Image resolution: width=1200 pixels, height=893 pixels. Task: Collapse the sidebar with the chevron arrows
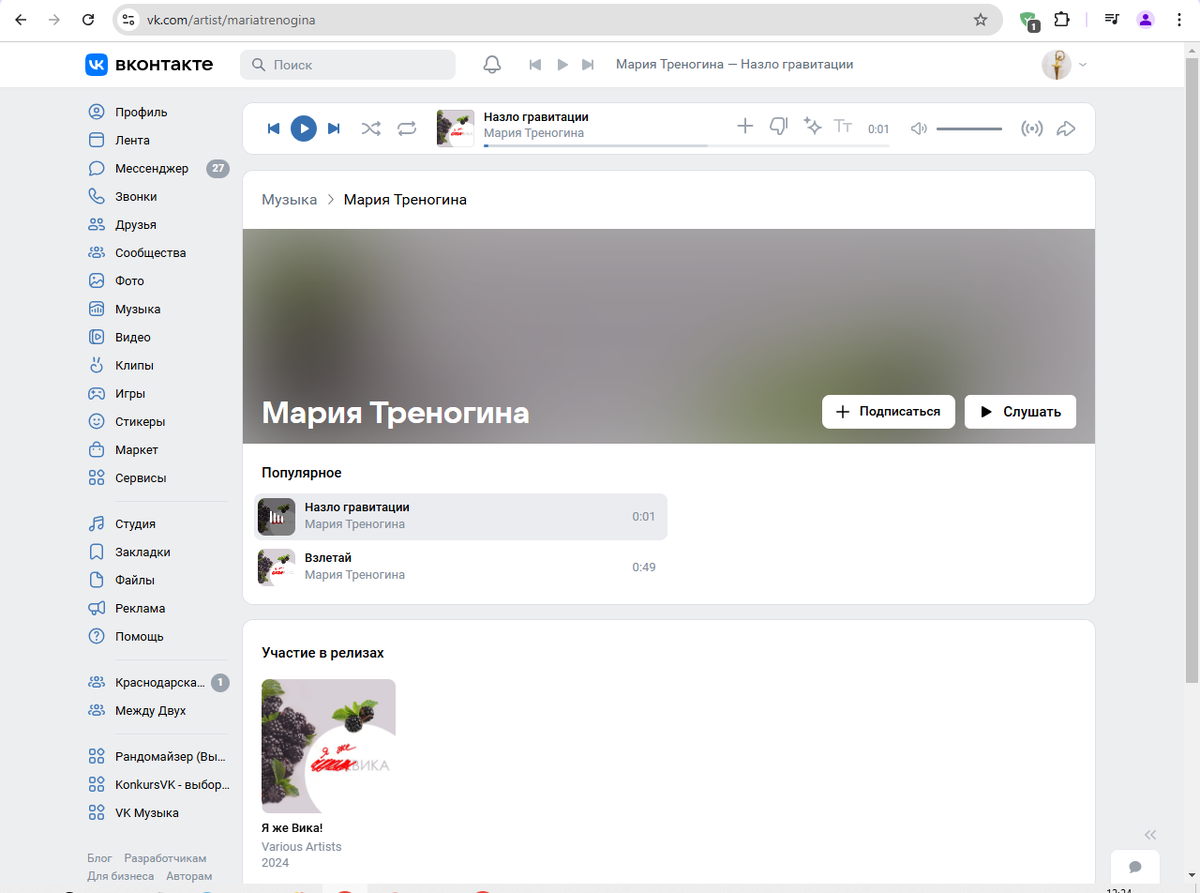[x=1150, y=834]
